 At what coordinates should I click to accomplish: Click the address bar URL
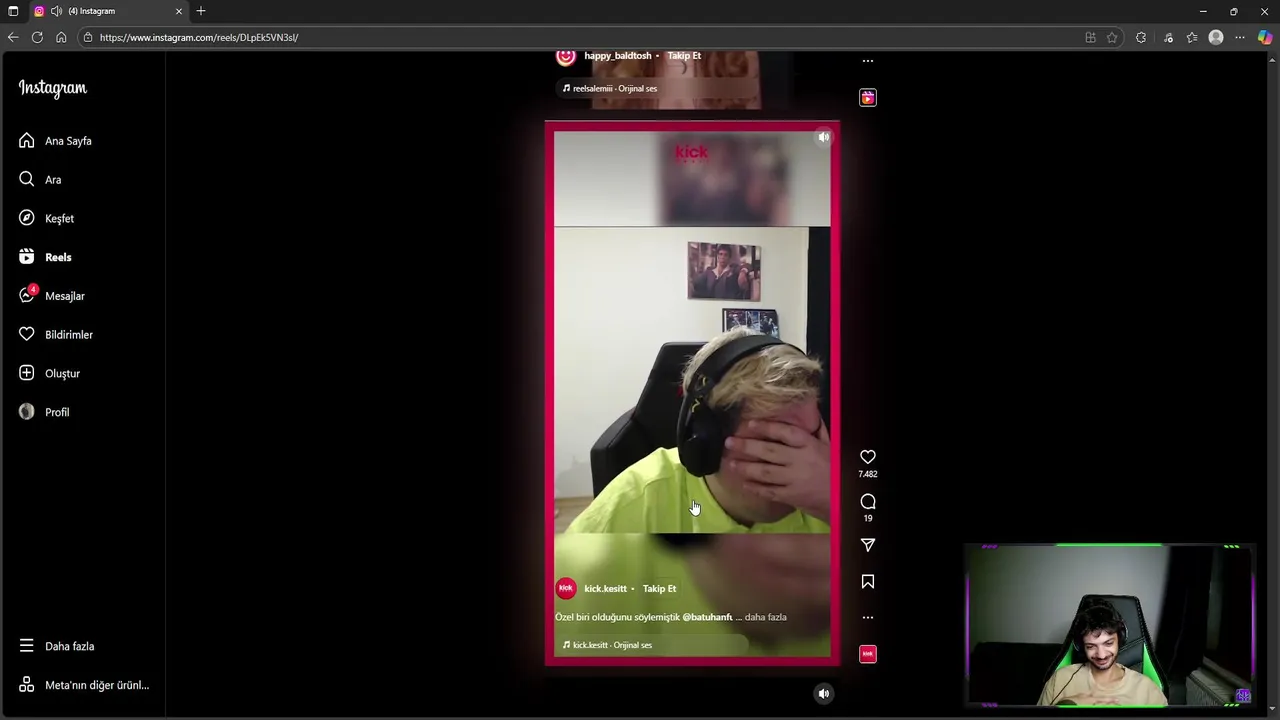(199, 37)
